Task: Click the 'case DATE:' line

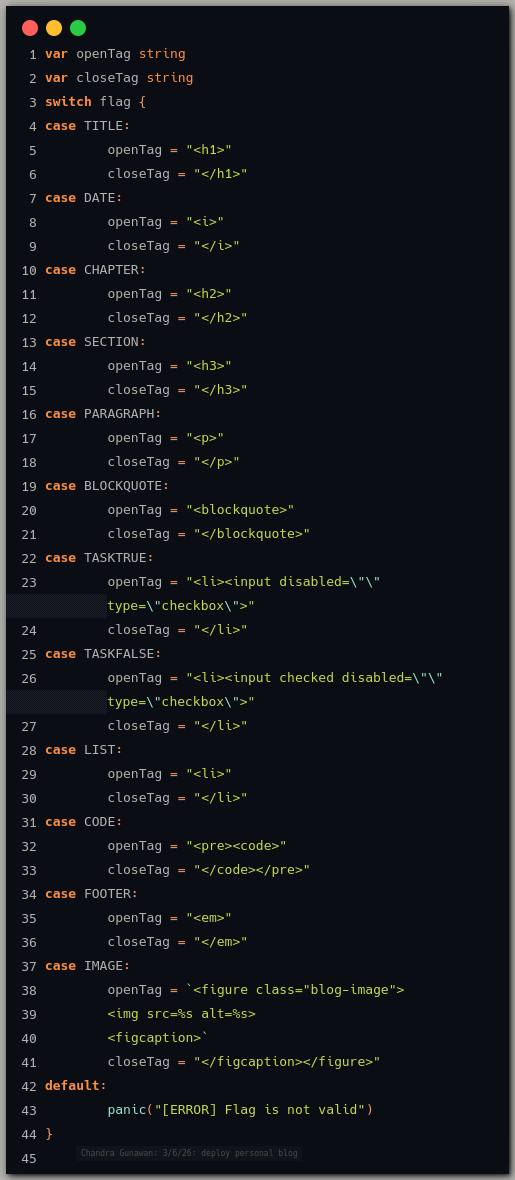Action: click(x=84, y=198)
